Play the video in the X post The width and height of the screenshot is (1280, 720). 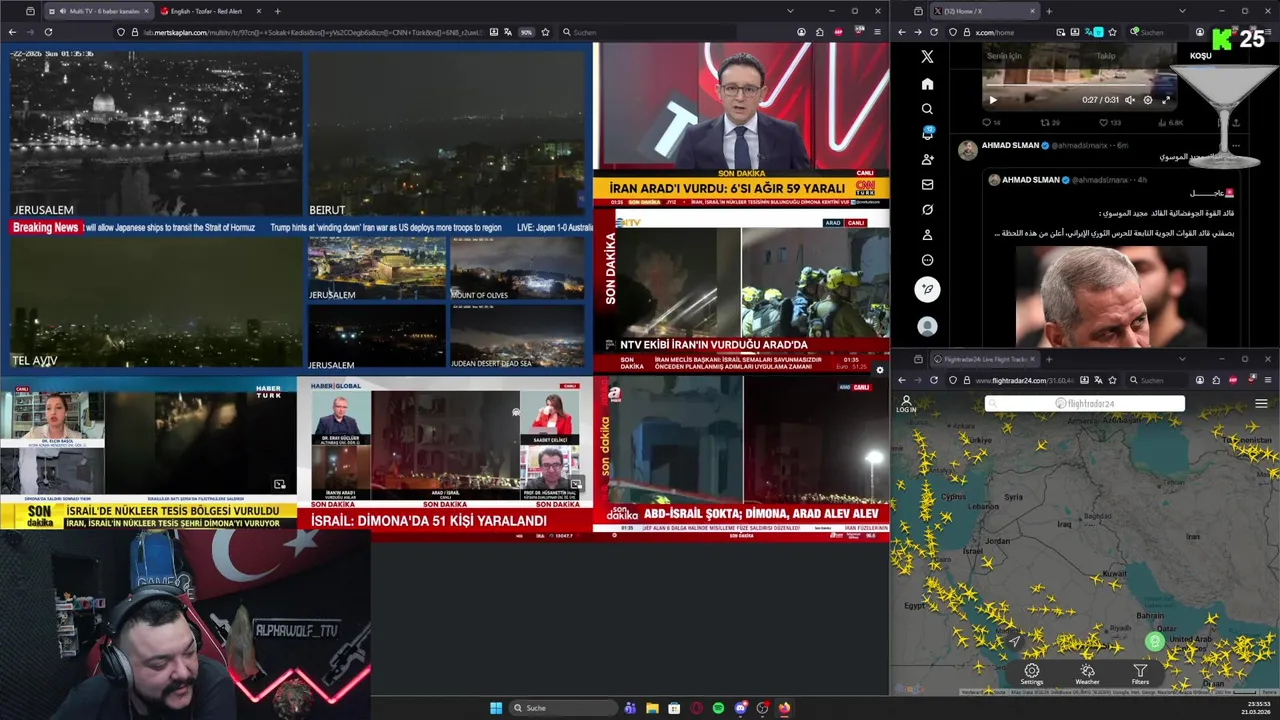993,100
